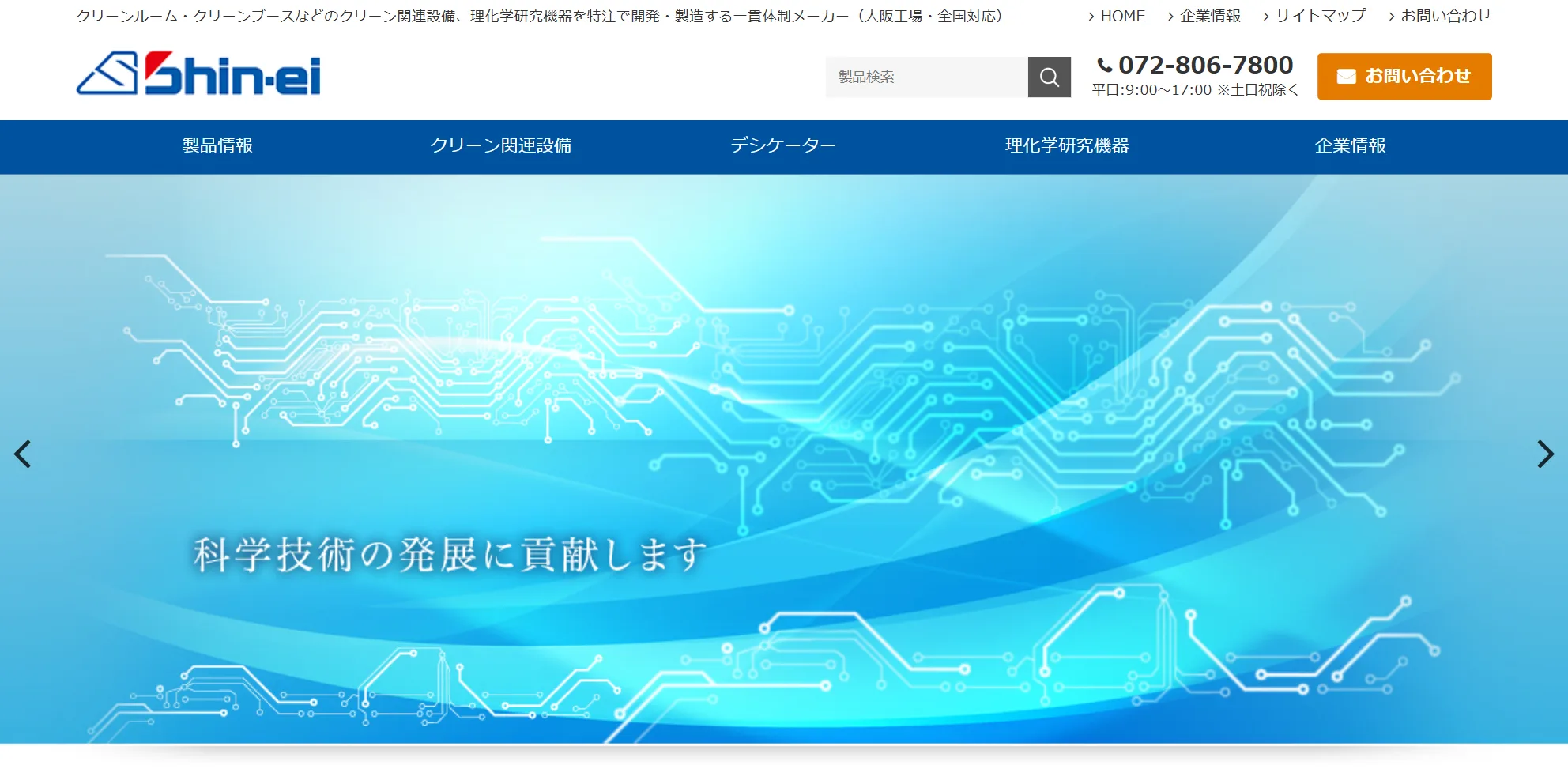The height and width of the screenshot is (784, 1568).
Task: Open the 理化学研究機器 menu
Action: 1067,145
